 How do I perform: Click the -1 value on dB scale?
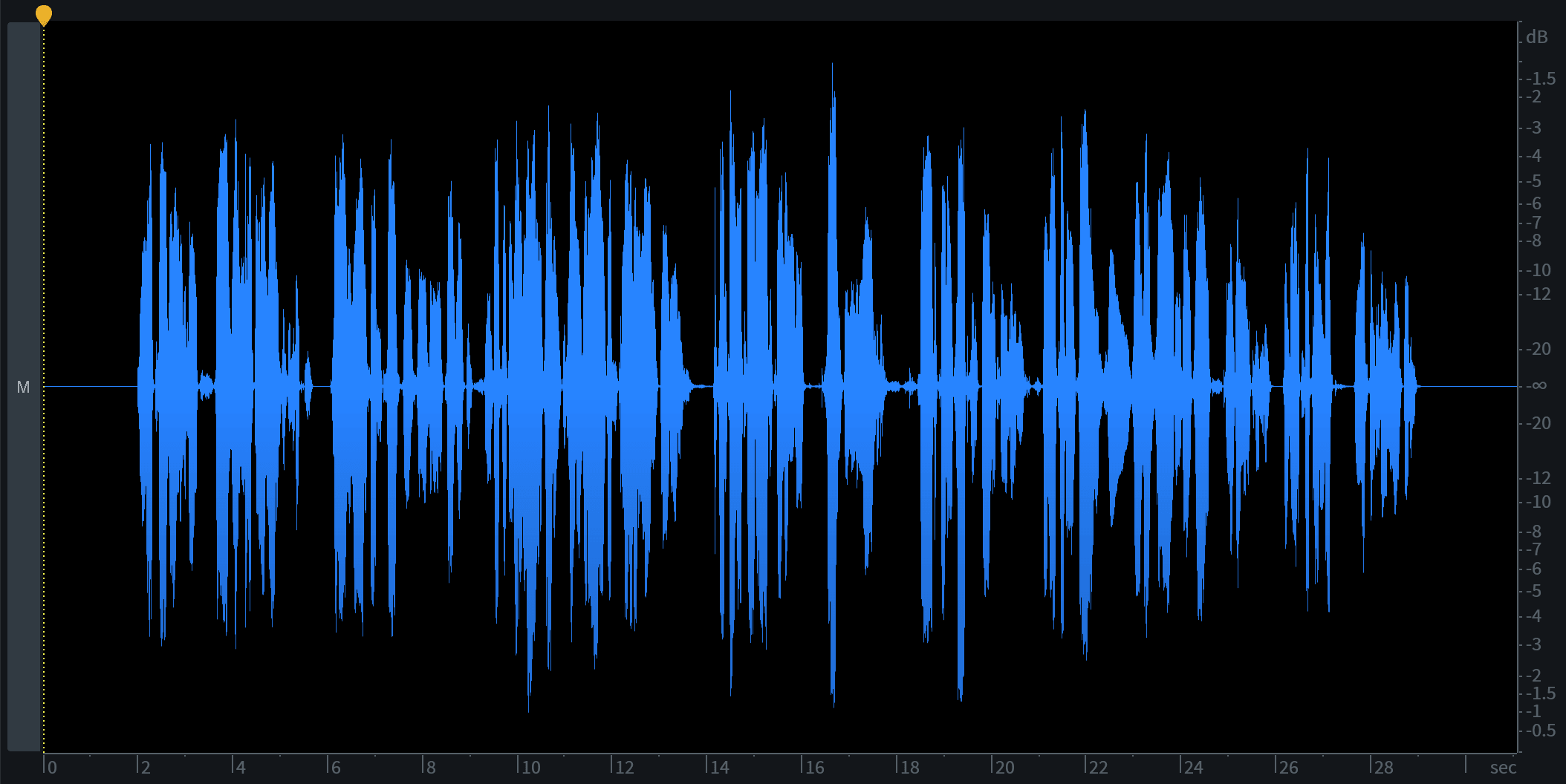click(x=1535, y=711)
